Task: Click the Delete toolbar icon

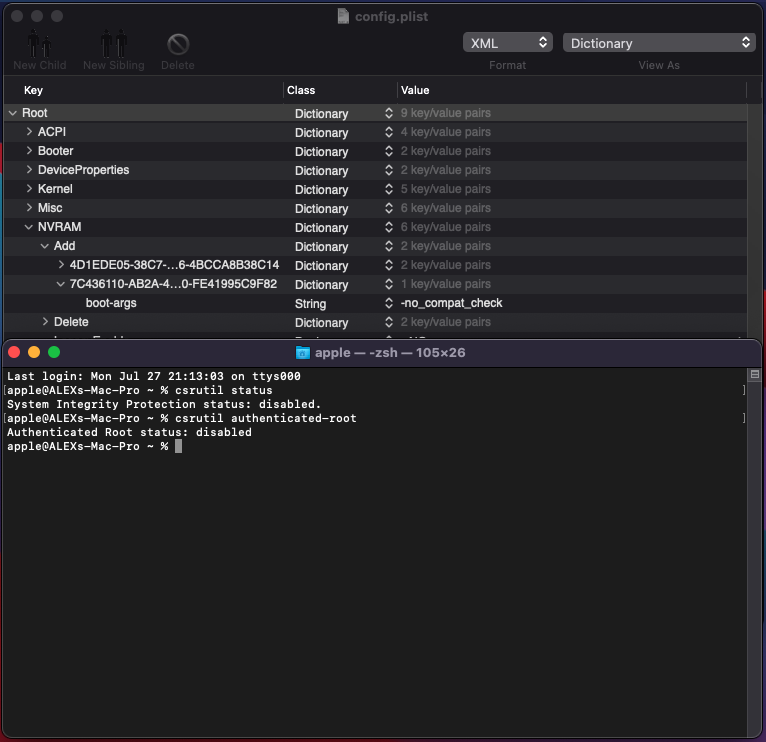Action: click(178, 45)
